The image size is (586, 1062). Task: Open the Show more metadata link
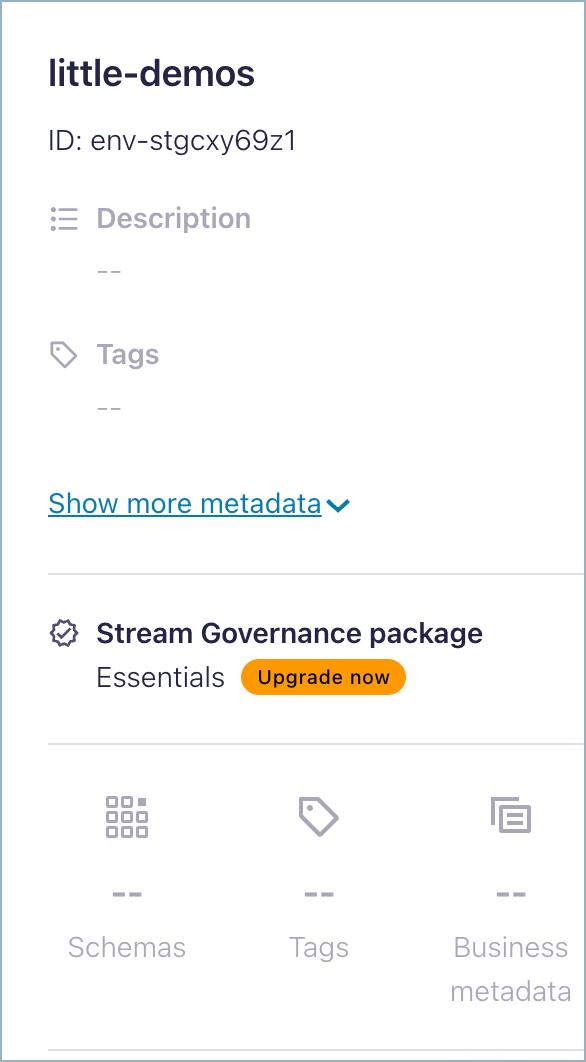coord(184,503)
